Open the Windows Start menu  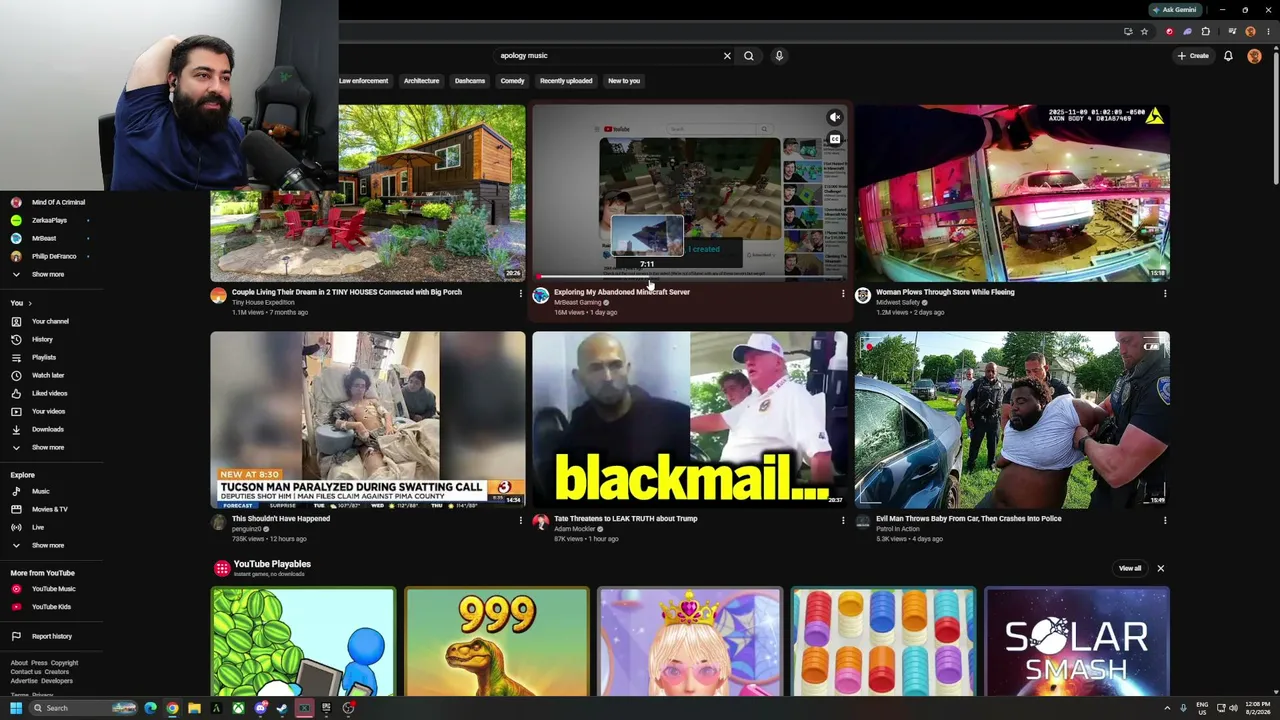click(x=16, y=708)
